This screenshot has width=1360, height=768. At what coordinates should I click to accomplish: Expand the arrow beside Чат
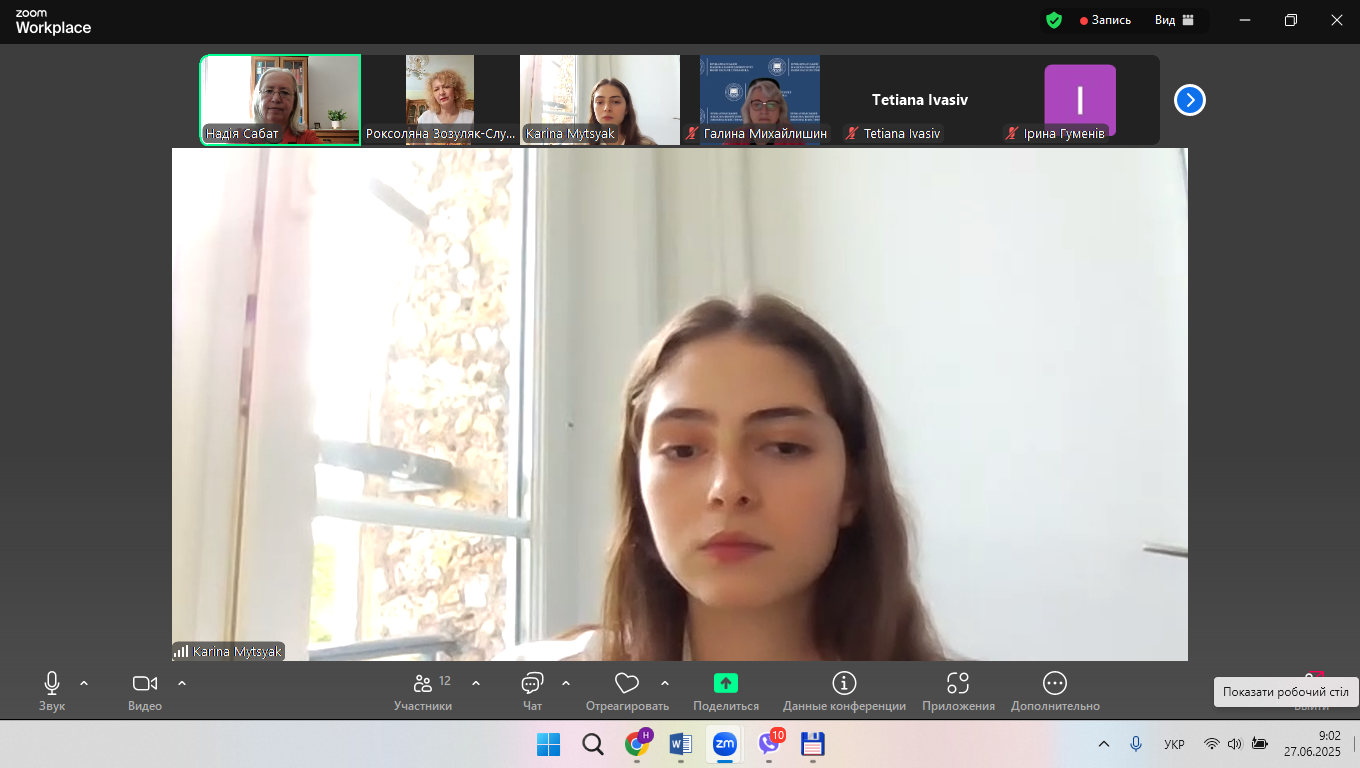coord(566,683)
